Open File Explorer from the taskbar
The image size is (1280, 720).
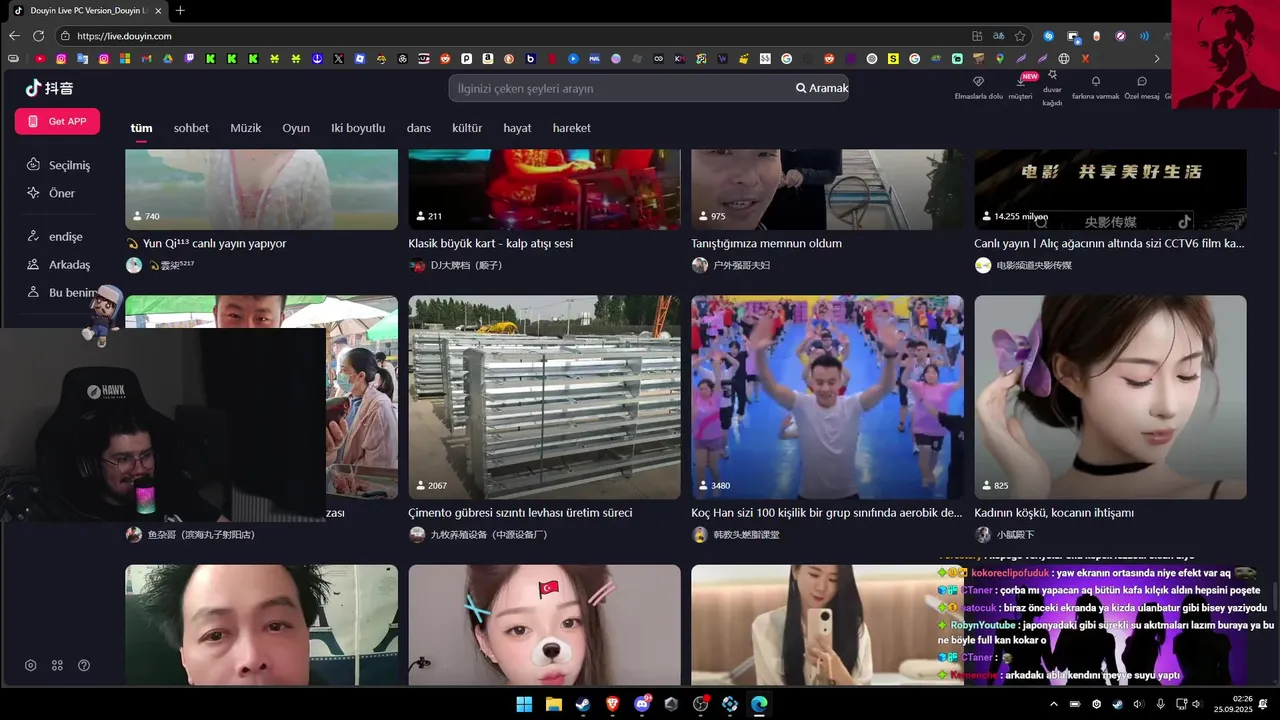click(x=553, y=704)
